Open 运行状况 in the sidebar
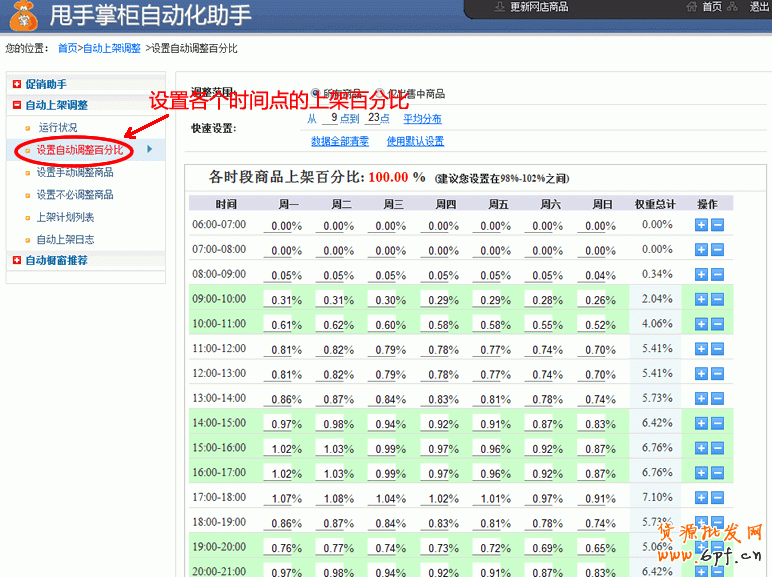Image resolution: width=772 pixels, height=577 pixels. (57, 127)
